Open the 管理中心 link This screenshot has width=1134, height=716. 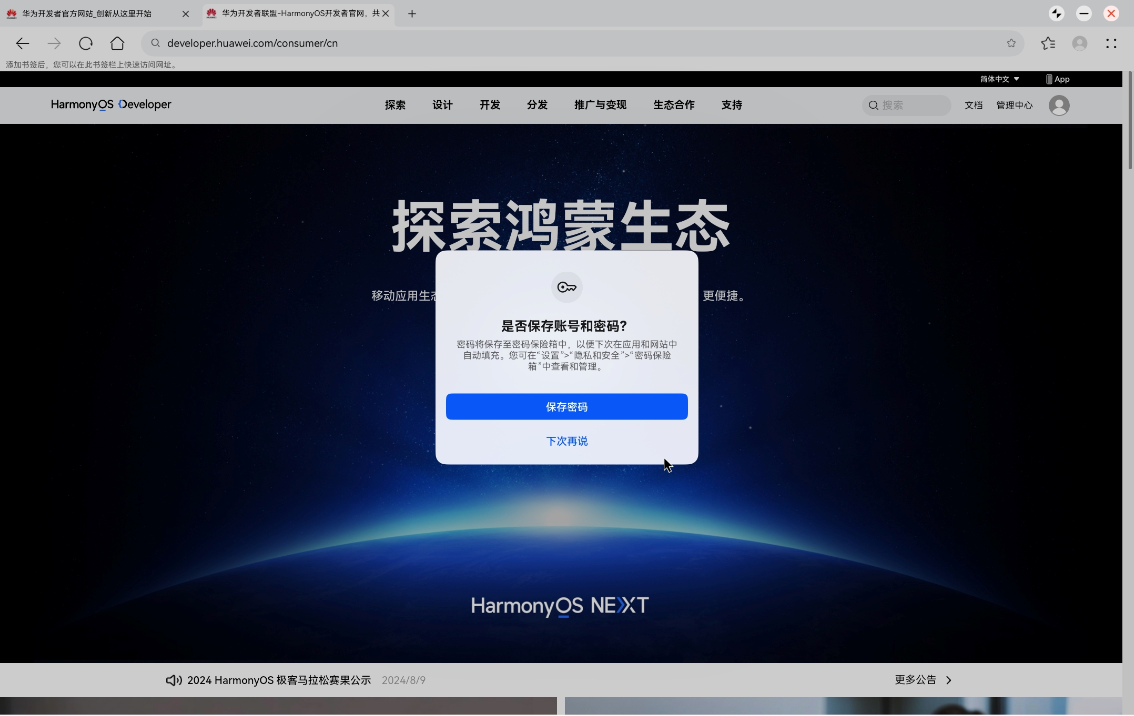click(x=1015, y=106)
